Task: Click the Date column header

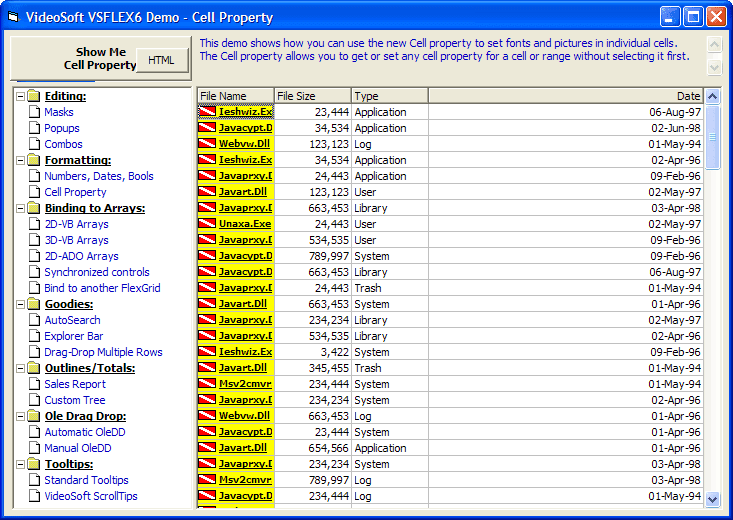Action: tap(566, 96)
